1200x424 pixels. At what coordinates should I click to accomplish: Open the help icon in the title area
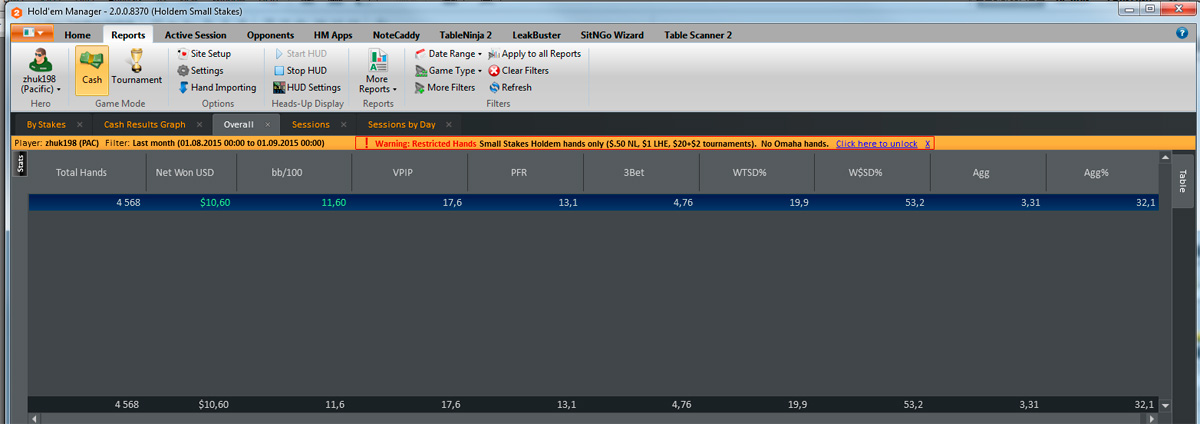pos(1182,33)
